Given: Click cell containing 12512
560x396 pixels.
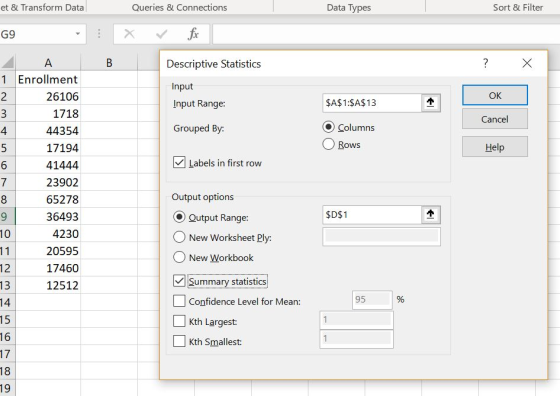Looking at the screenshot, I should (48, 285).
